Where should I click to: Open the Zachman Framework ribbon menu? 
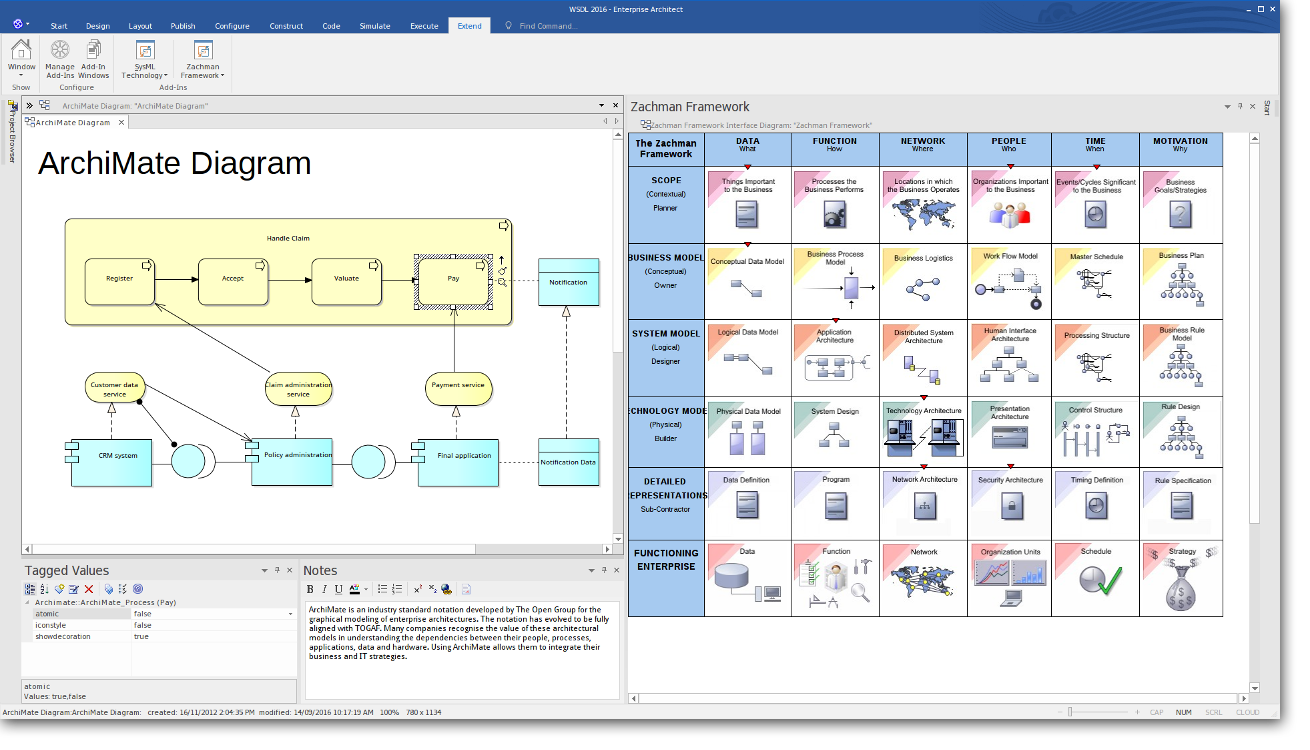tap(203, 59)
